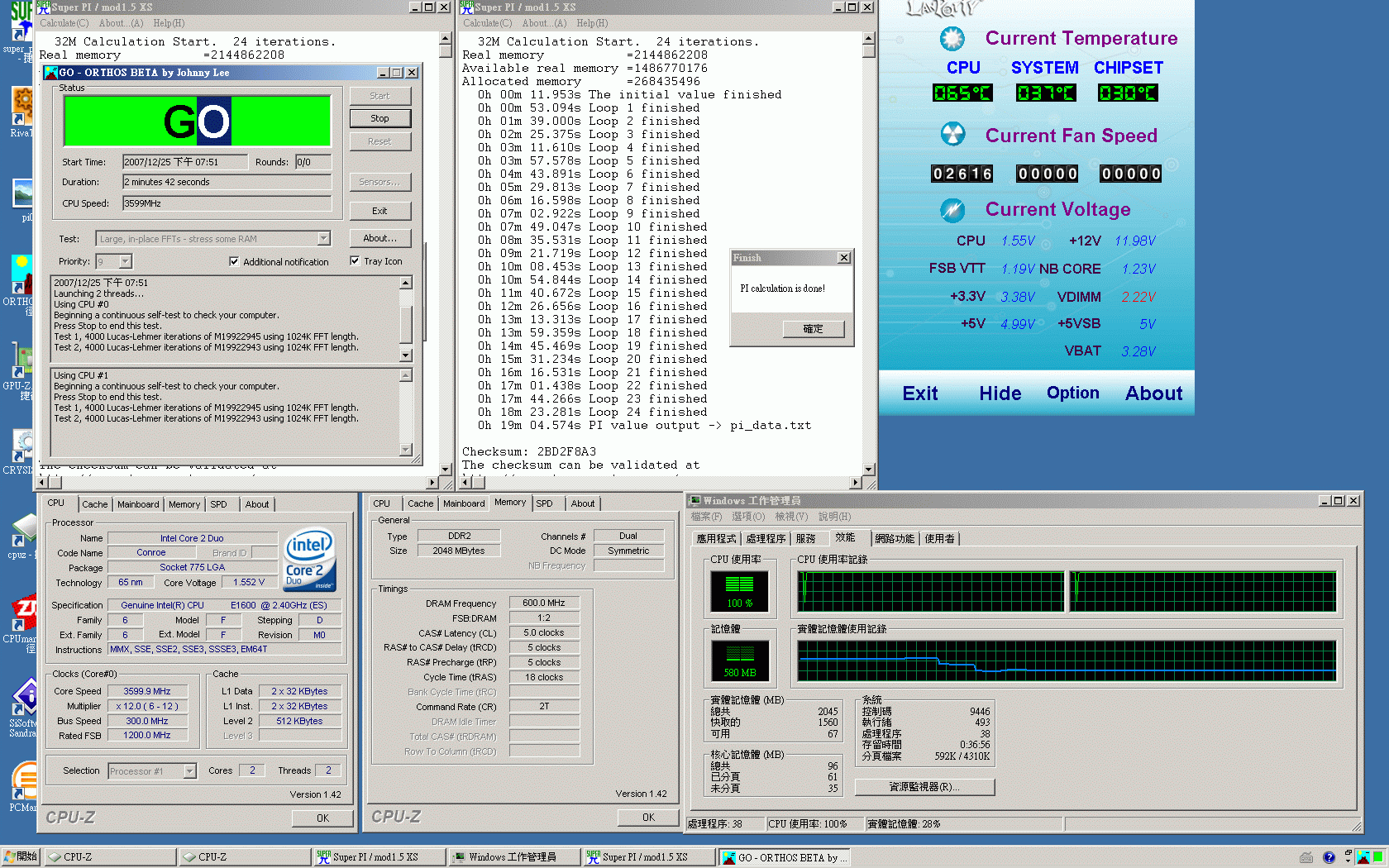This screenshot has width=1389, height=868.
Task: Switch to Windows 工作管理員 taskbar button
Action: 513,857
